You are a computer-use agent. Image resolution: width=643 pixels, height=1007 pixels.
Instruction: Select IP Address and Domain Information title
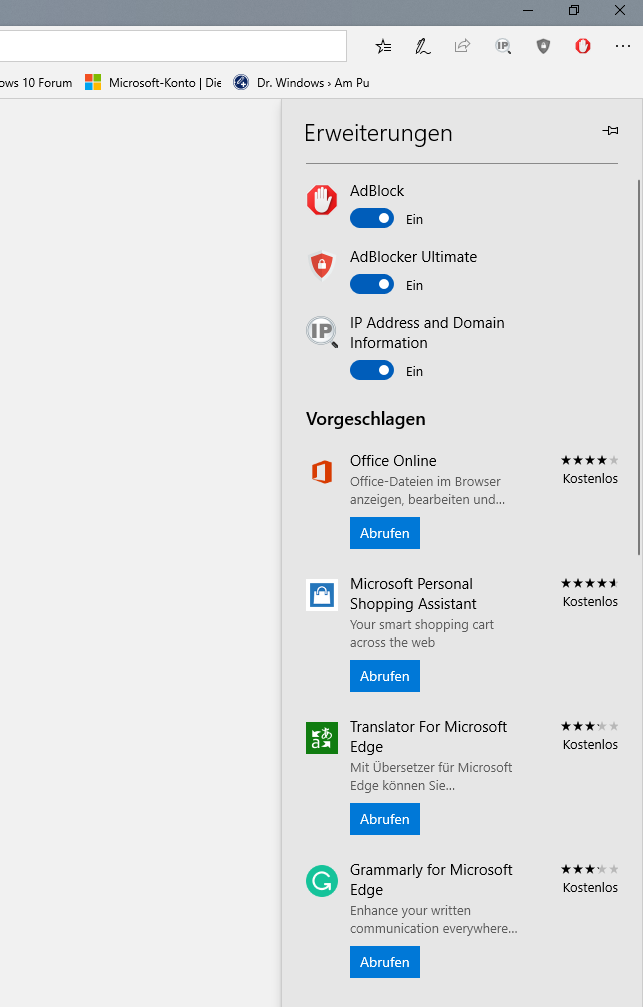pos(427,333)
